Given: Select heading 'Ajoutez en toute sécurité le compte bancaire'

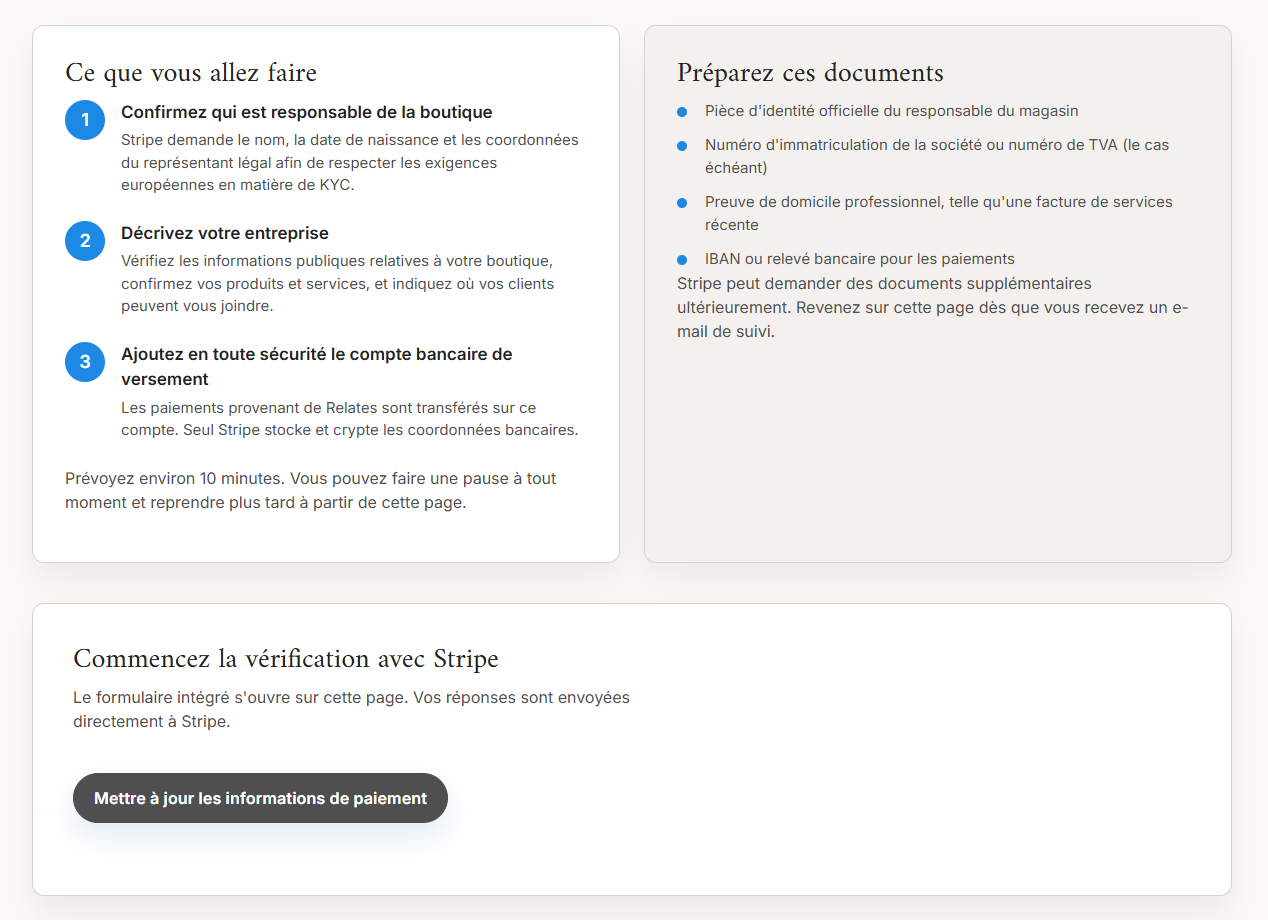Looking at the screenshot, I should [x=317, y=366].
